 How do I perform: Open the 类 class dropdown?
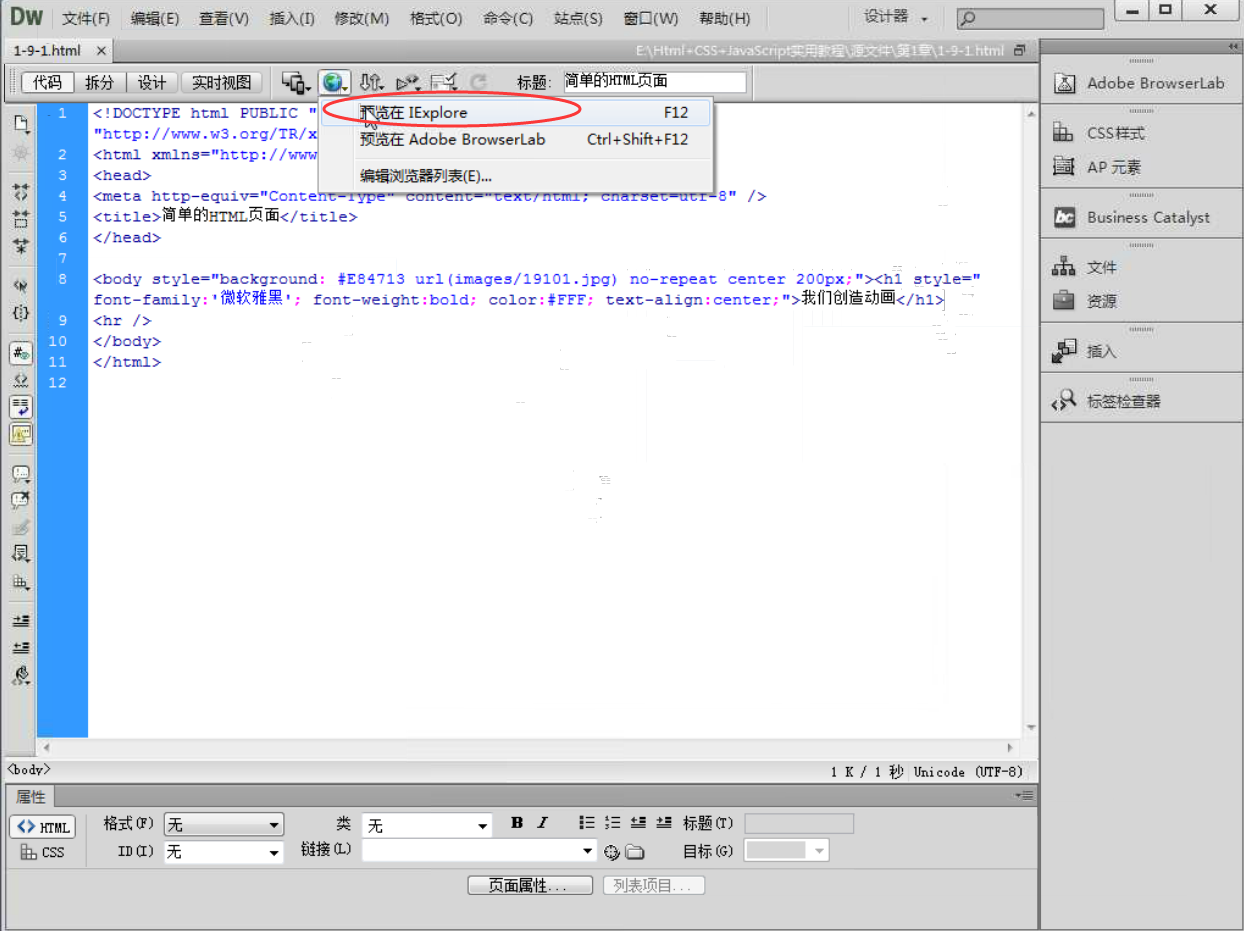(427, 825)
